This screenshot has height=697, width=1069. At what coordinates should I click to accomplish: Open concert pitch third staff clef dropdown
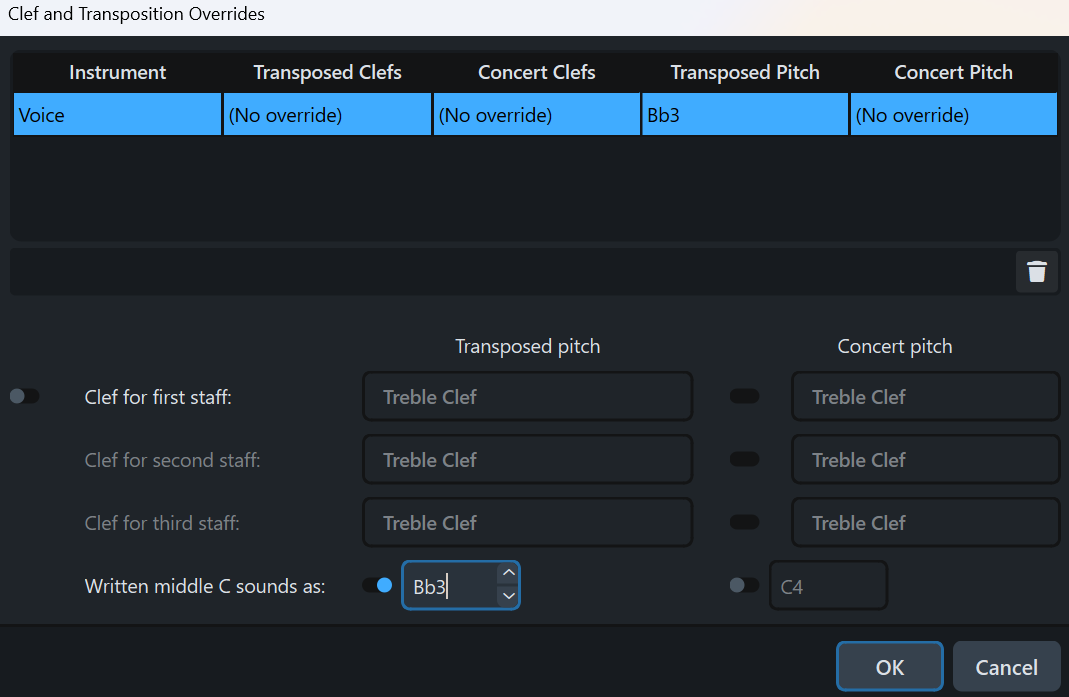[925, 522]
